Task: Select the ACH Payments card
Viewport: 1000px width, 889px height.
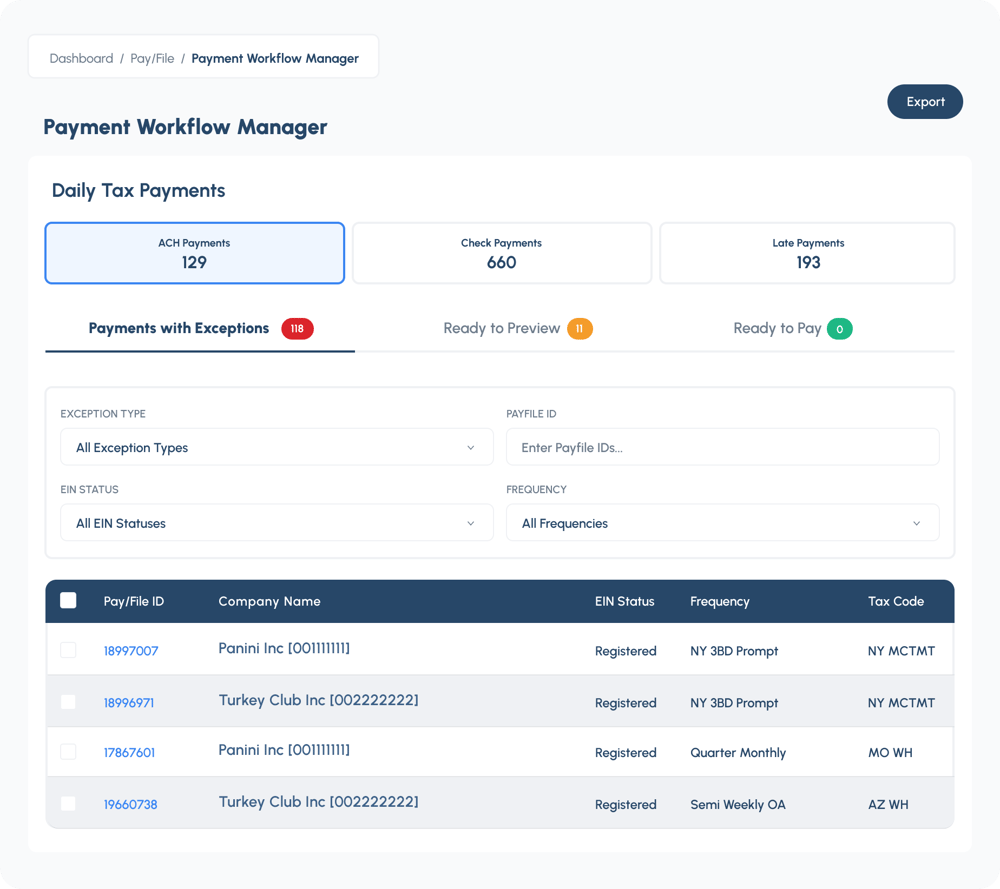Action: coord(194,252)
